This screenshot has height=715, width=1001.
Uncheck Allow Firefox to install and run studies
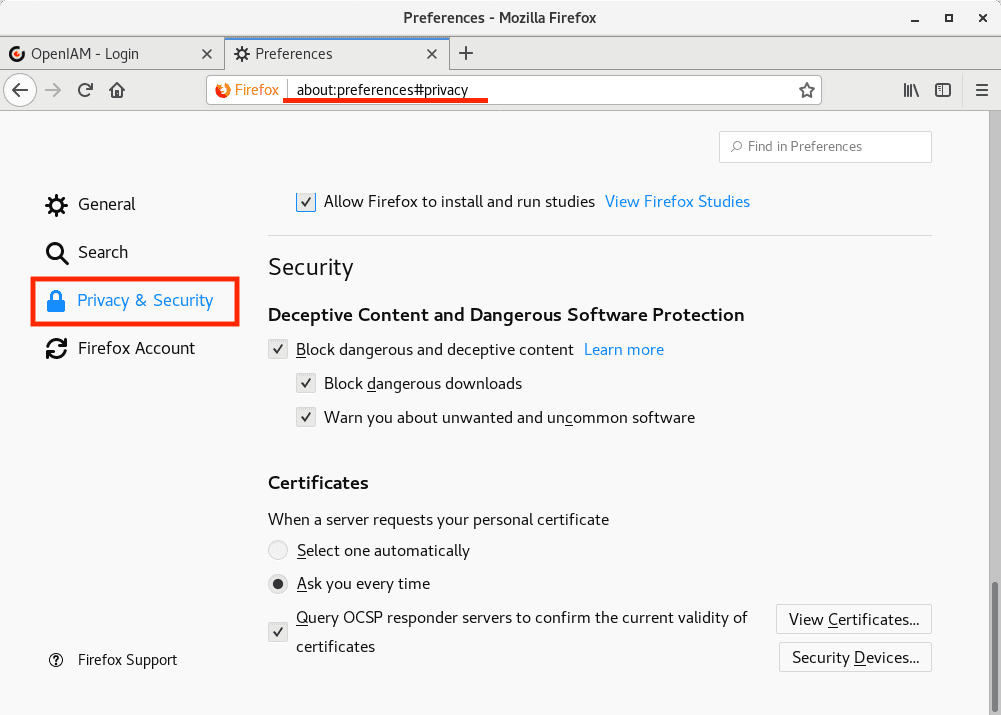click(306, 202)
